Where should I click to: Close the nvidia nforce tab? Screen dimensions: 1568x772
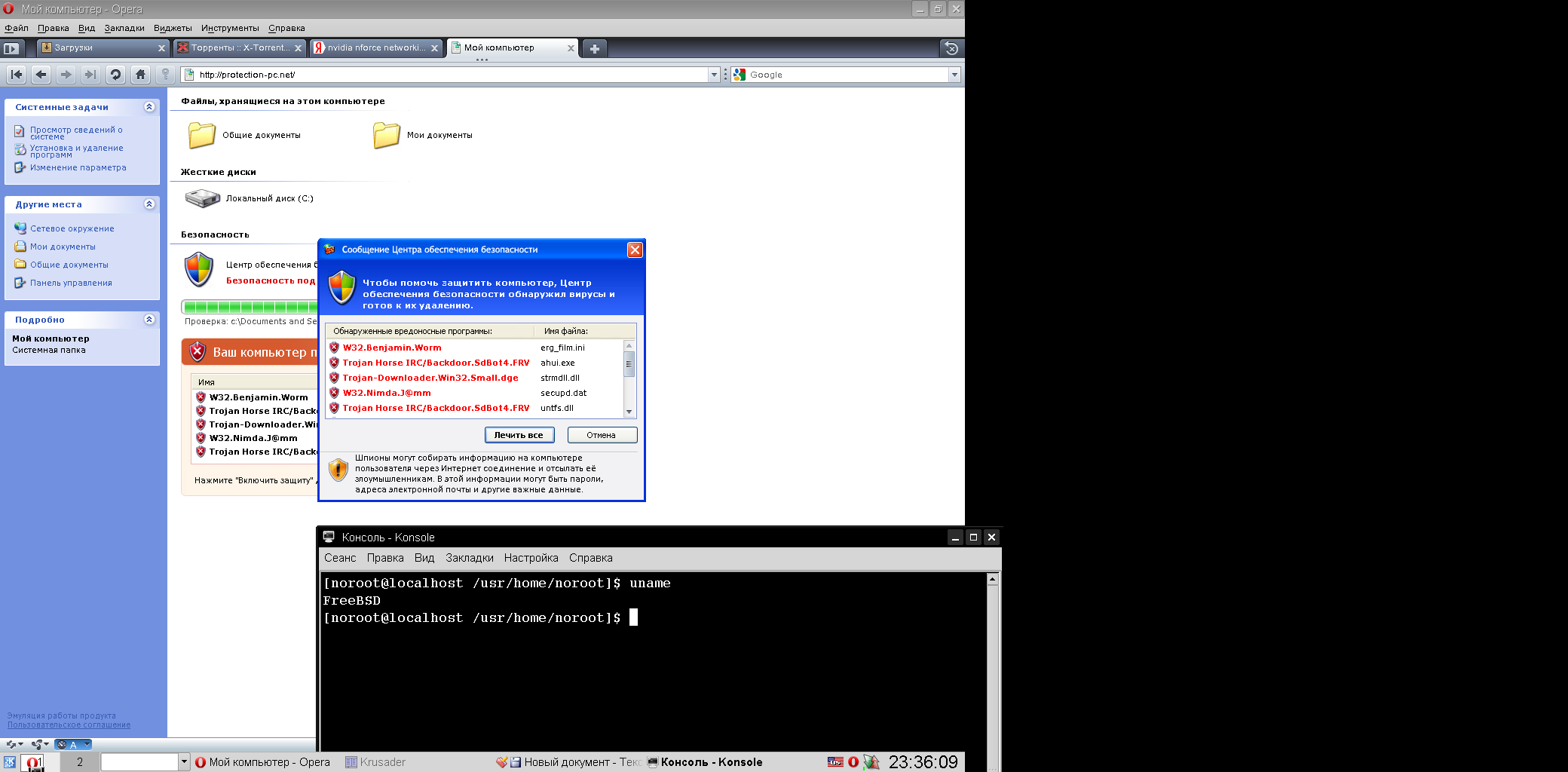[x=434, y=48]
